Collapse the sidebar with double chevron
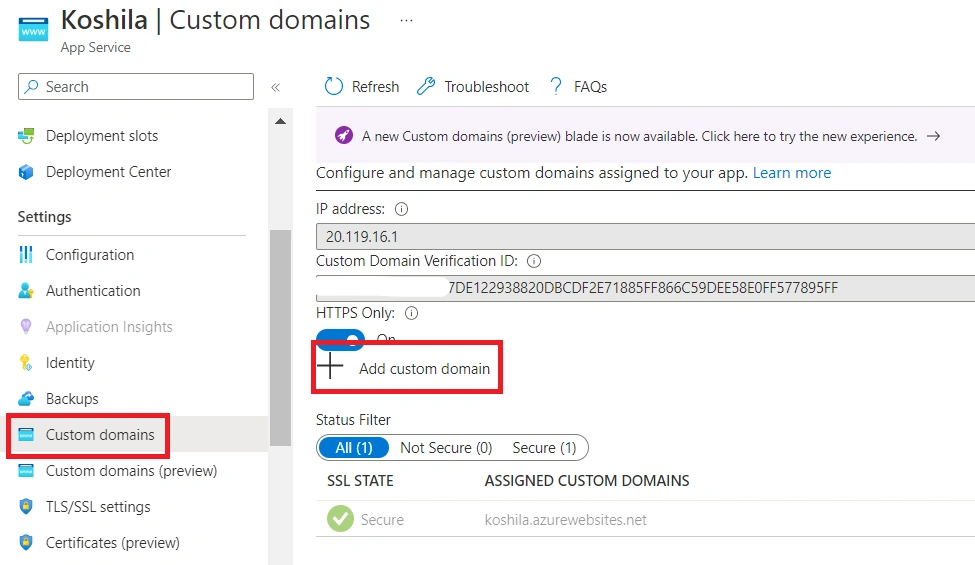This screenshot has width=975, height=565. click(x=275, y=88)
